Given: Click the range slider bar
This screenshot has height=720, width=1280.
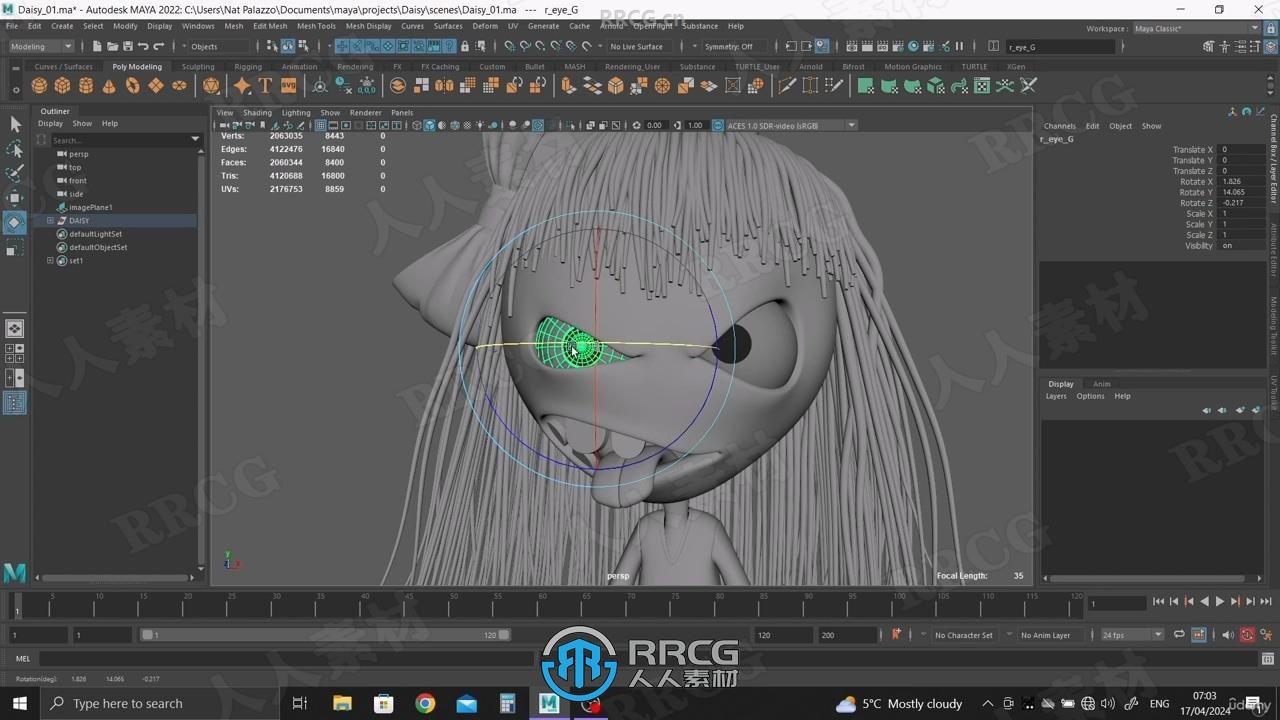Looking at the screenshot, I should tap(325, 635).
